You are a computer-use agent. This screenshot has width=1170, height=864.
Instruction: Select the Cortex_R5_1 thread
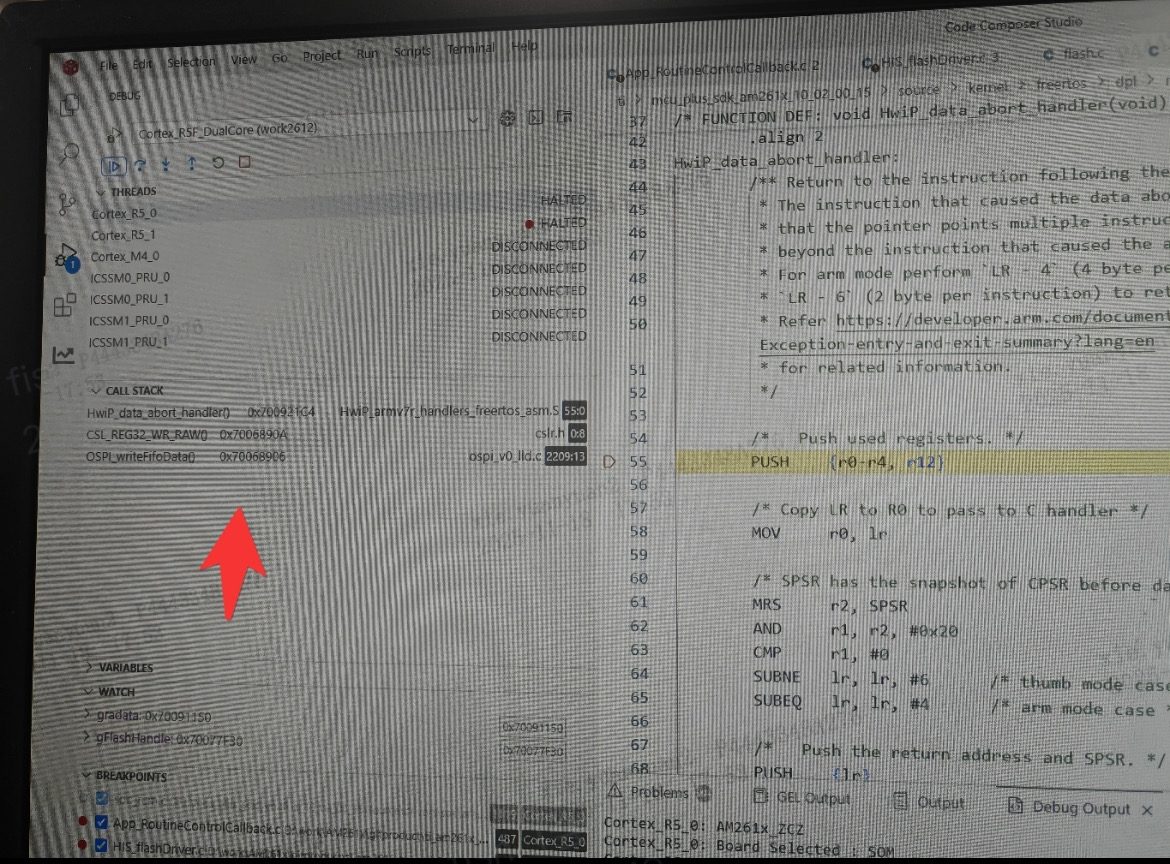coord(338,230)
